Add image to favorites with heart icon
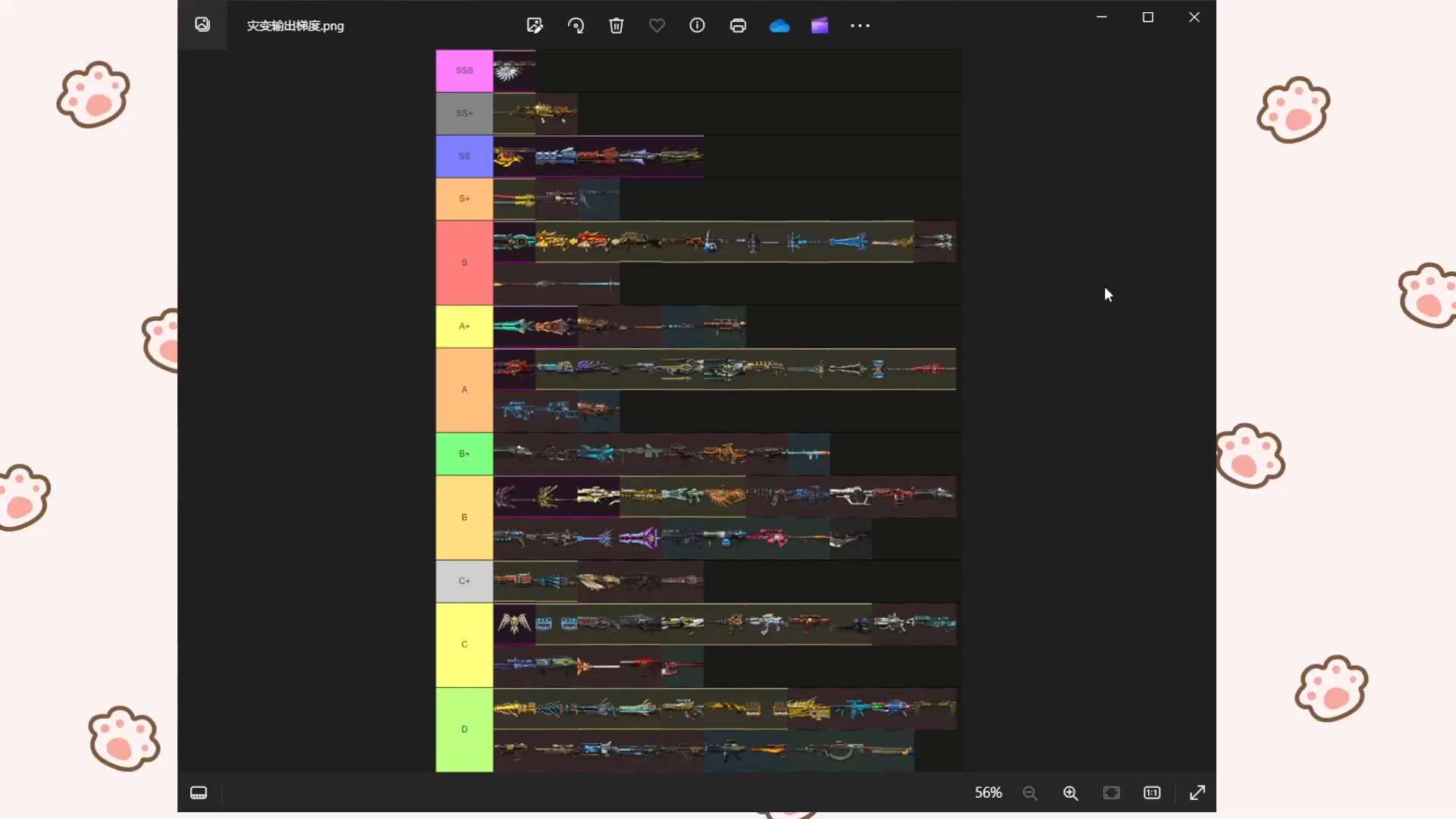This screenshot has height=819, width=1456. pos(657,26)
